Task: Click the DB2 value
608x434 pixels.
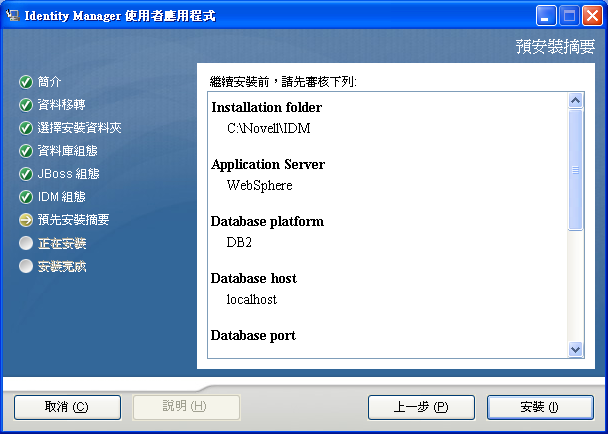Action: coord(239,242)
